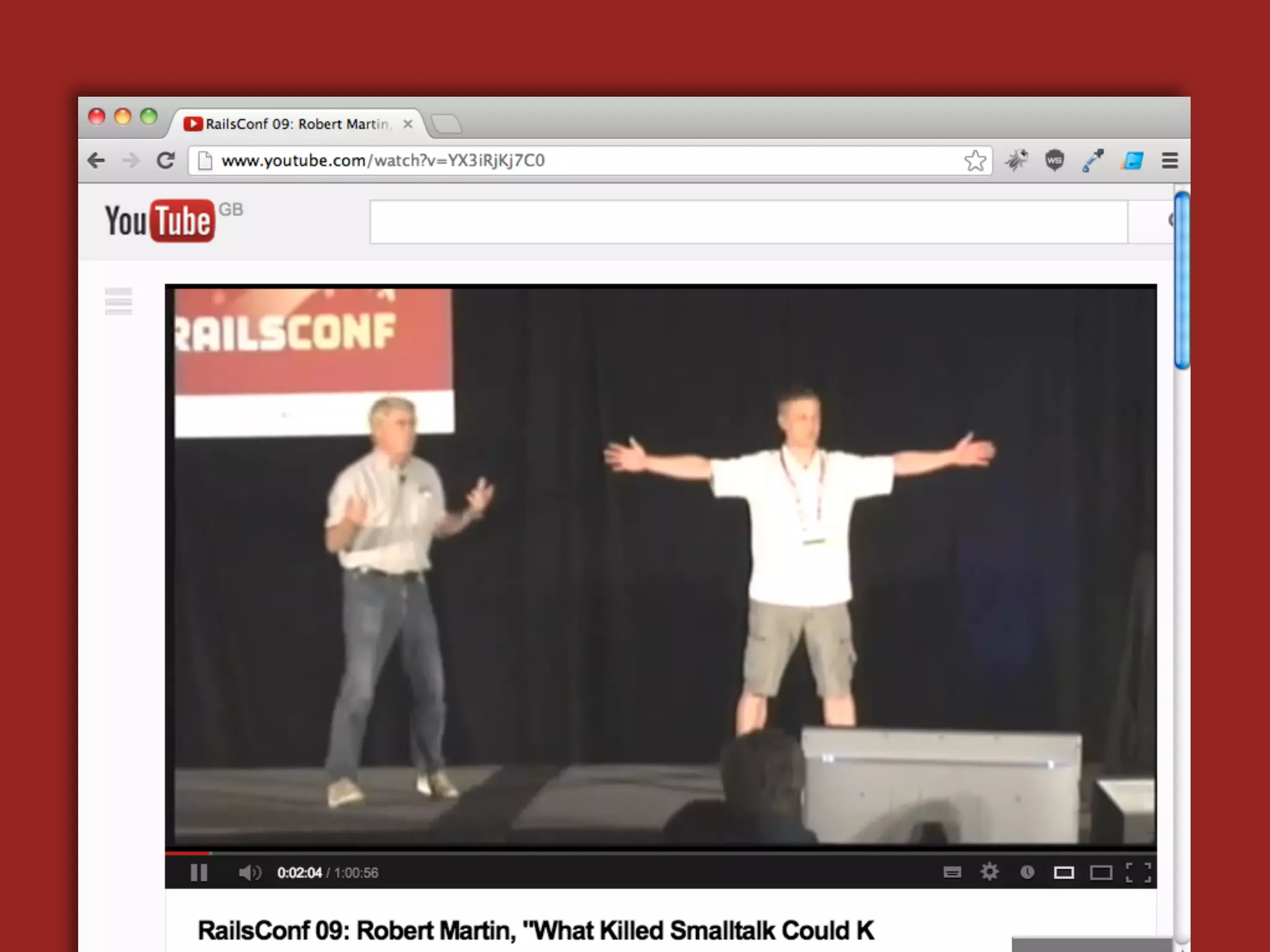Click the eyedropper extension icon

click(x=1093, y=161)
